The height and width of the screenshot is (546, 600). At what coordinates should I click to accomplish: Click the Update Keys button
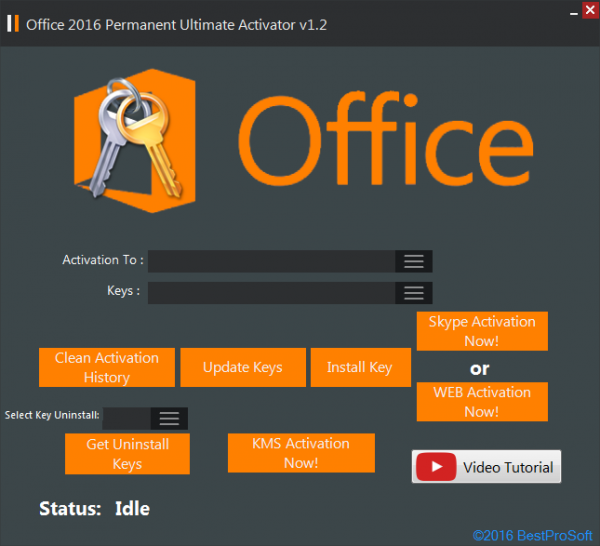[243, 367]
